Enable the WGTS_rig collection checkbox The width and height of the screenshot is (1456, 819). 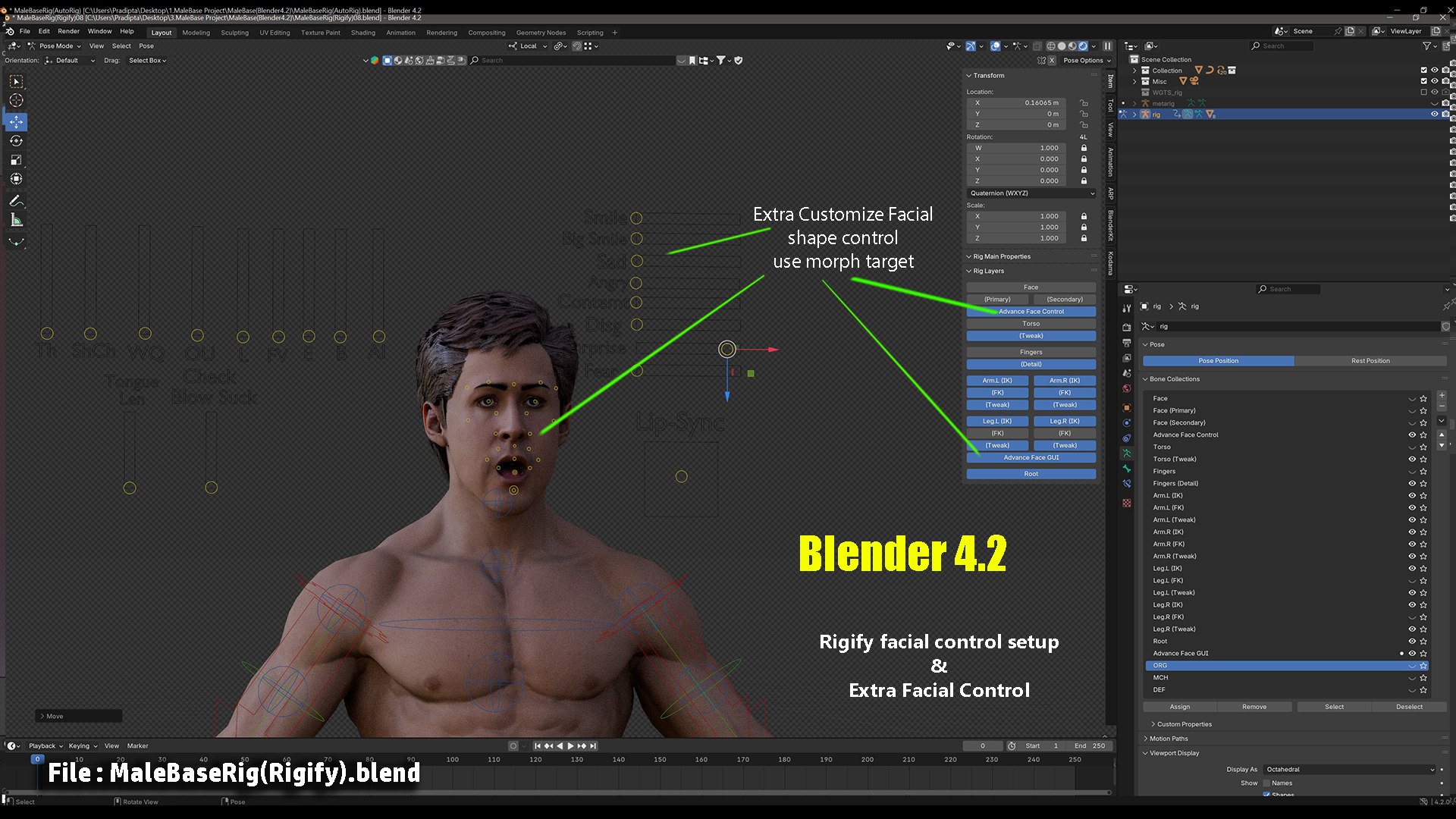point(1423,93)
